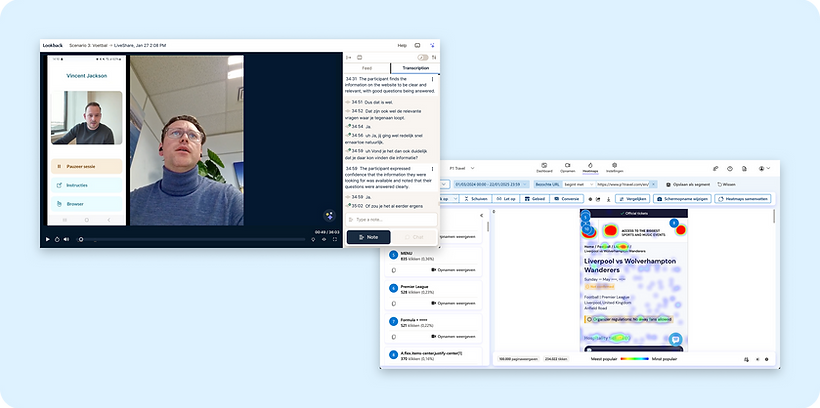Image resolution: width=820 pixels, height=408 pixels.
Task: Click Vincent Jackson's webcam thumbnail
Action: click(87, 118)
